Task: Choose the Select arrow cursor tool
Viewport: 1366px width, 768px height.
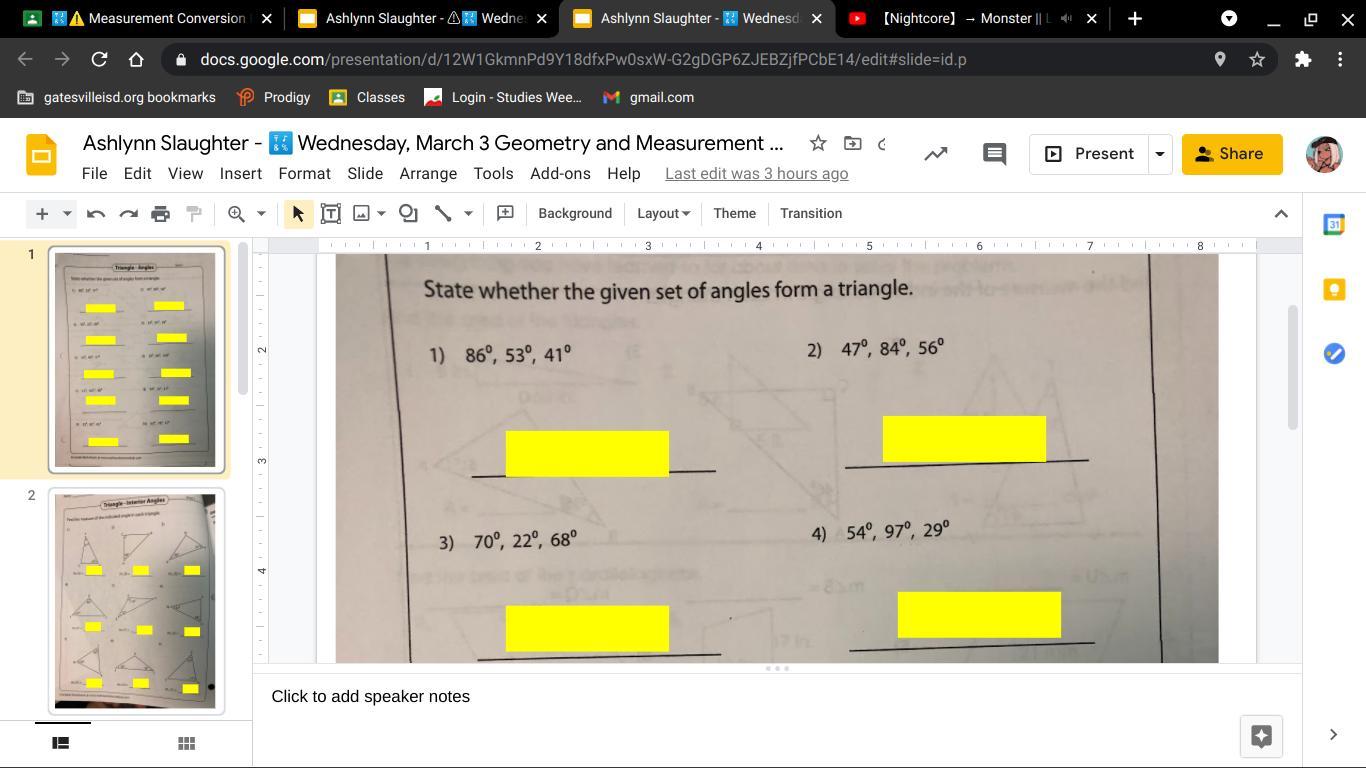Action: pos(298,214)
